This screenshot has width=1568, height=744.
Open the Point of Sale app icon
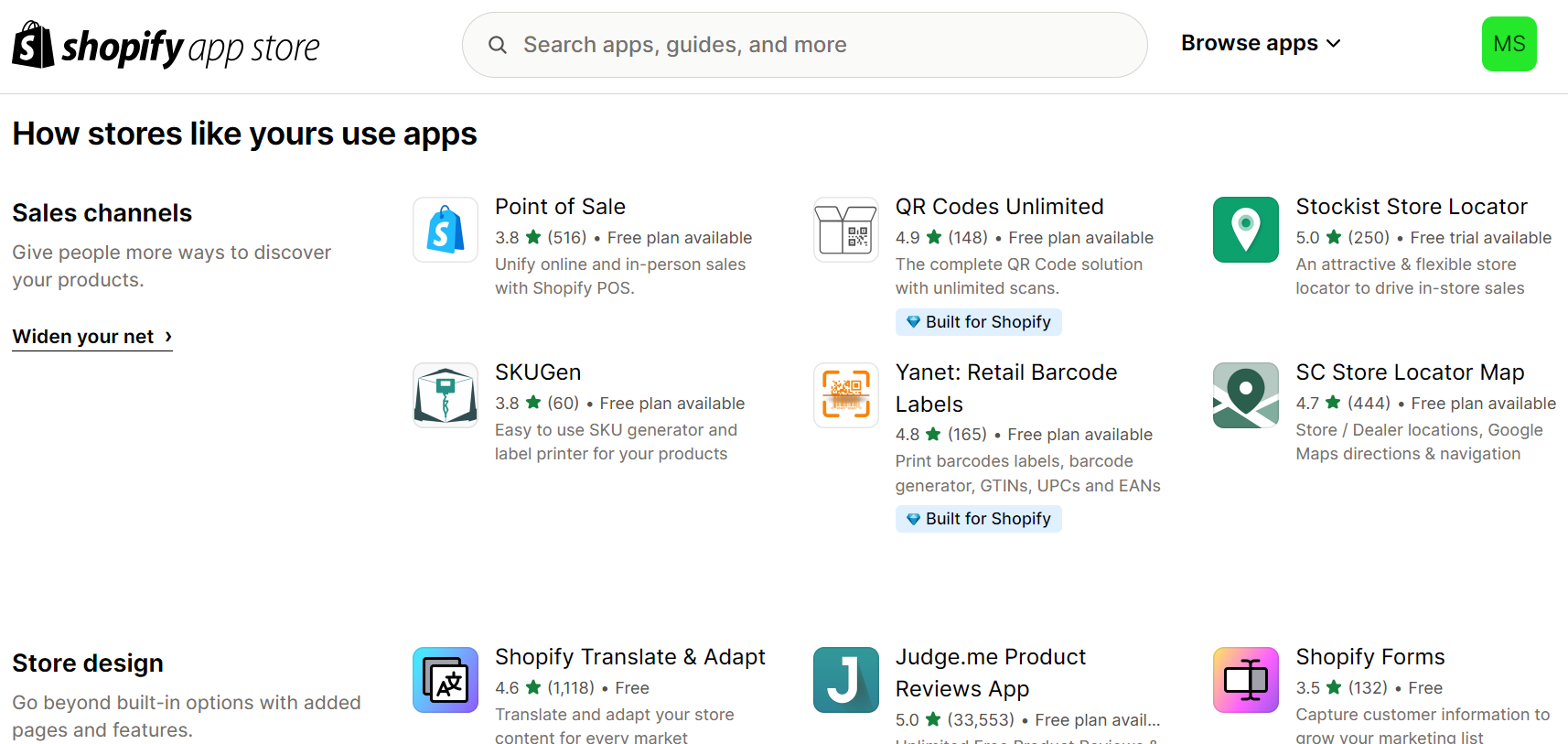[x=445, y=230]
